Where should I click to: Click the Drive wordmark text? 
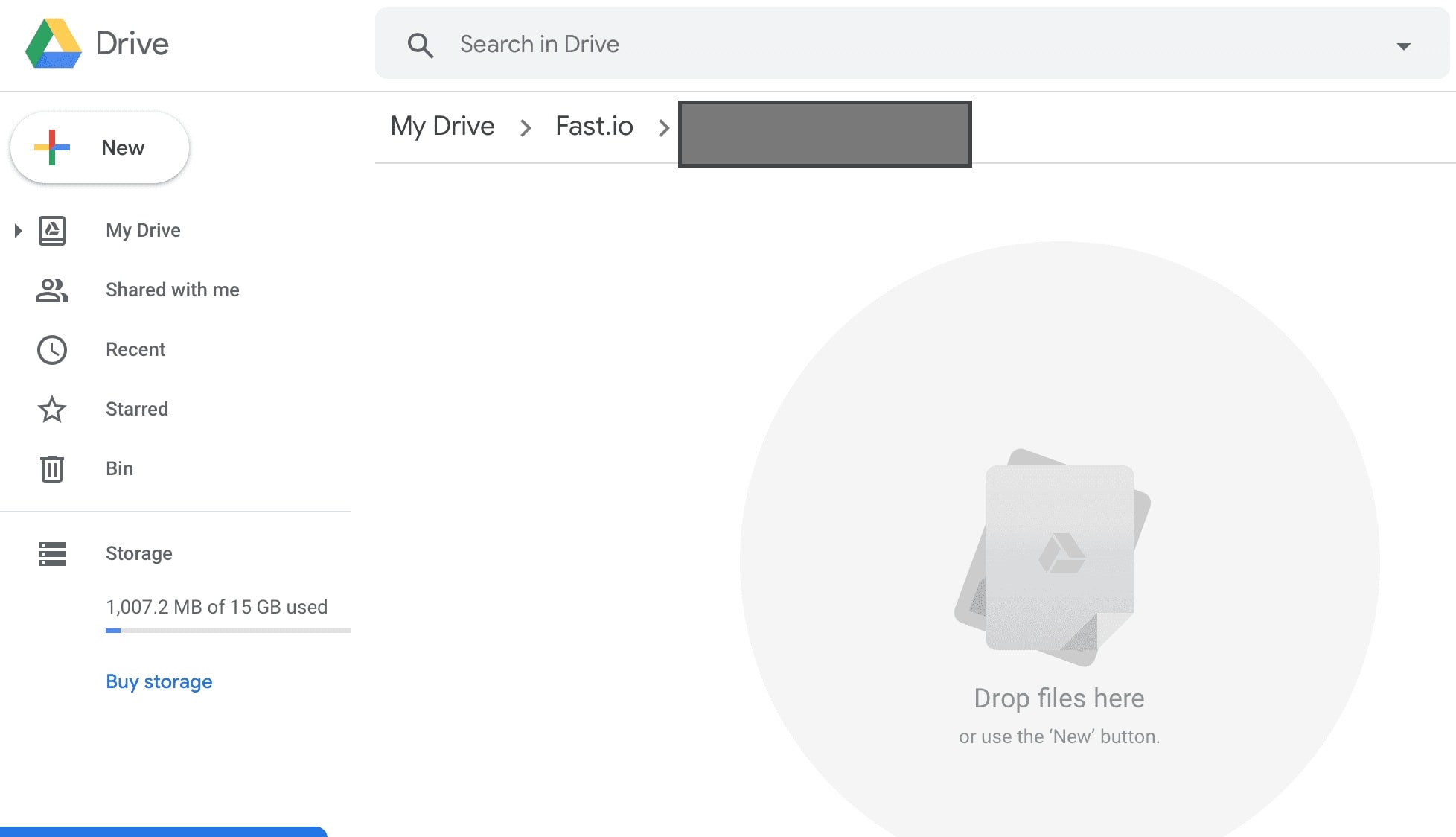(x=132, y=43)
